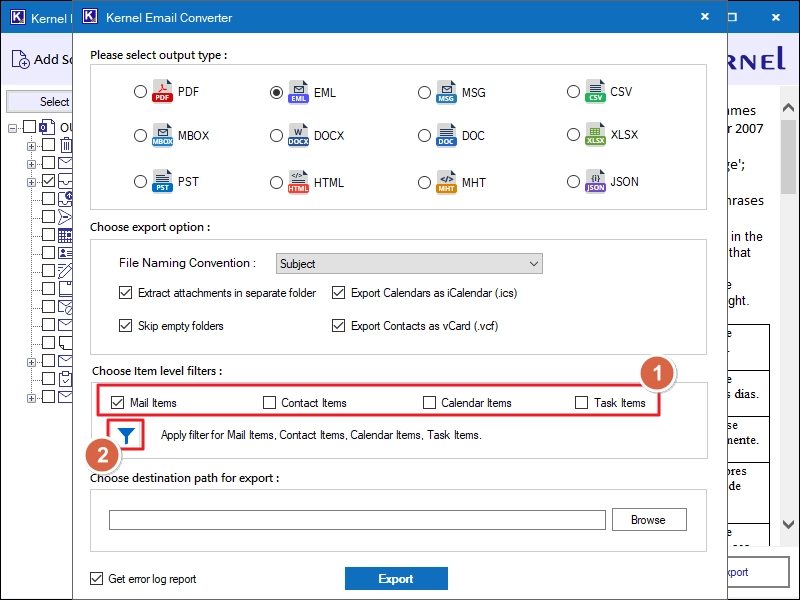Image resolution: width=800 pixels, height=600 pixels.
Task: Open the File Naming Convention dropdown
Action: tap(409, 264)
